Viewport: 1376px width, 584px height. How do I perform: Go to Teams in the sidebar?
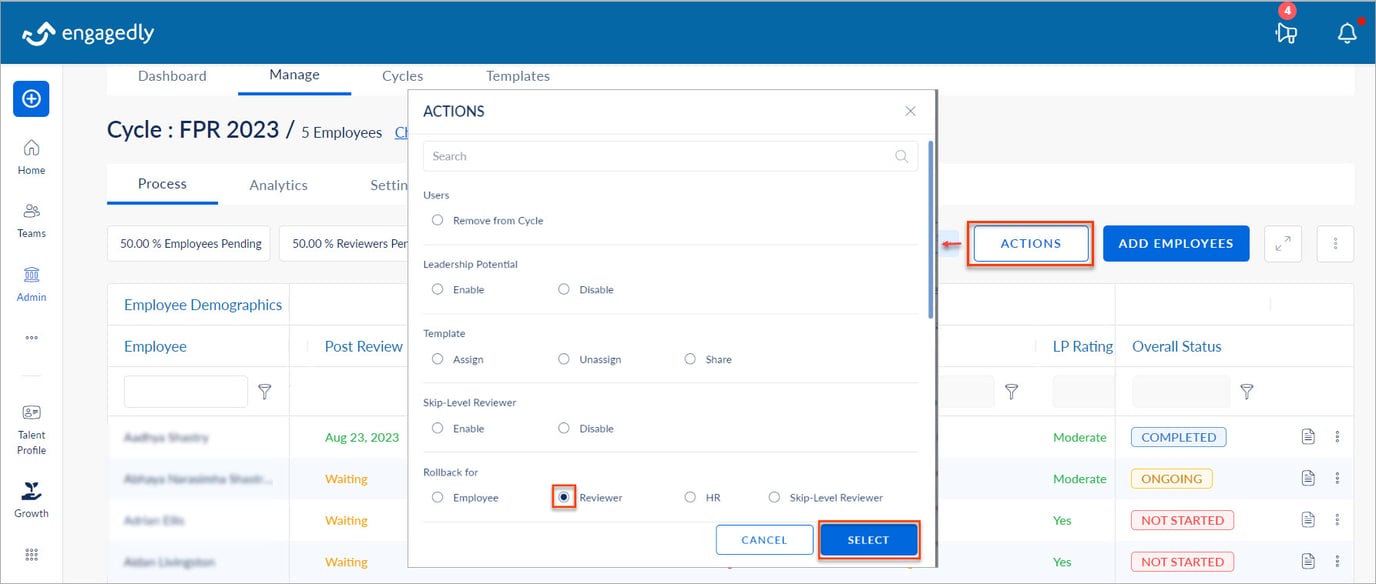pos(31,220)
